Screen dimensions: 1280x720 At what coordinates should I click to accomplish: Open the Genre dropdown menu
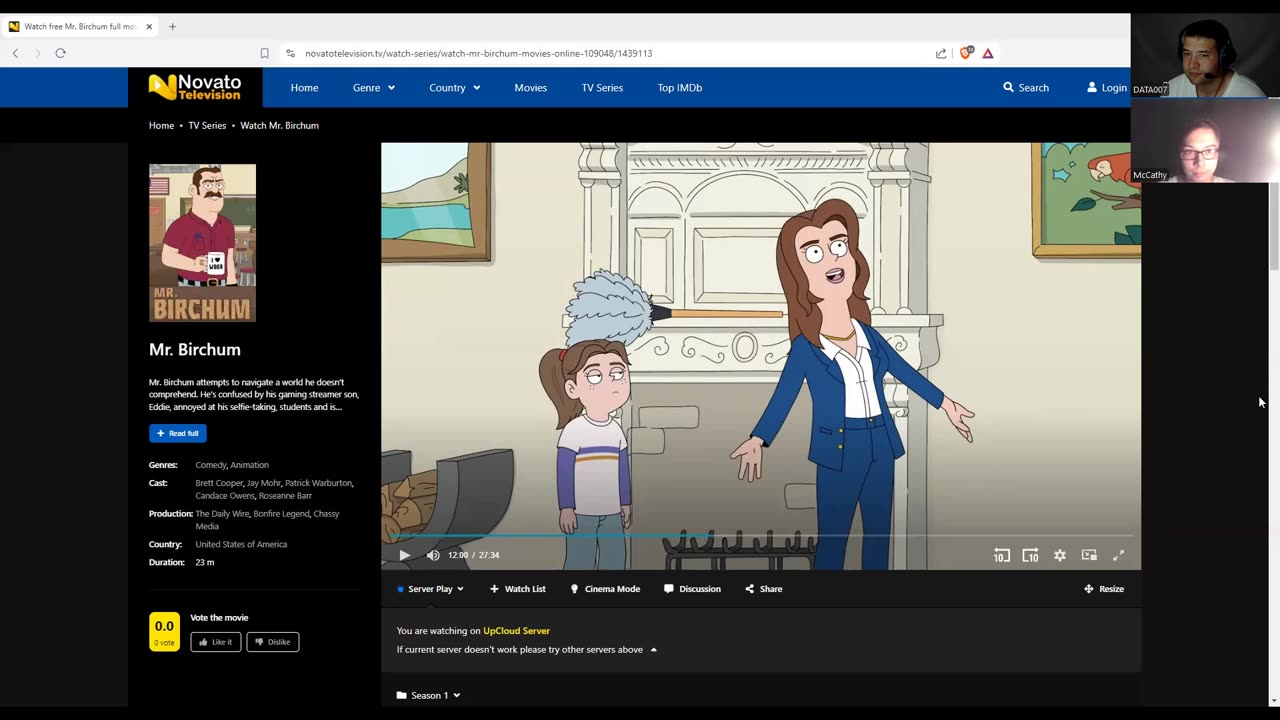tap(374, 88)
